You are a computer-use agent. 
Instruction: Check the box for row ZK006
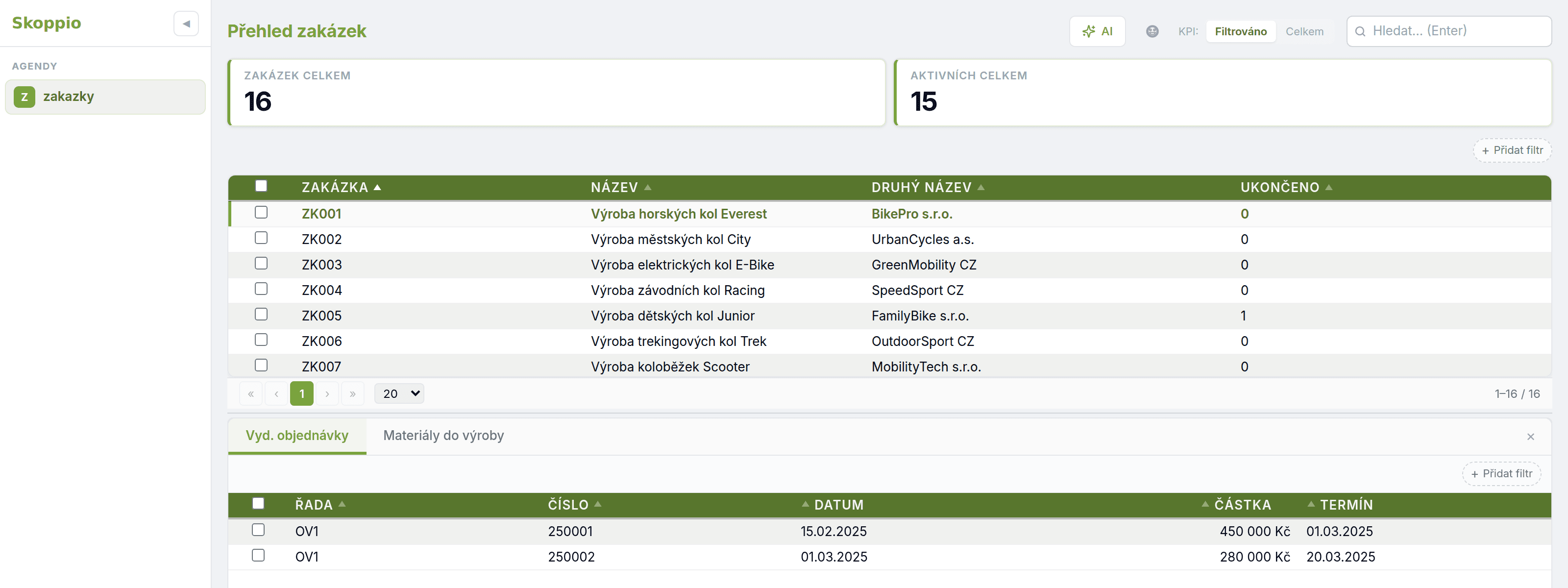(261, 340)
